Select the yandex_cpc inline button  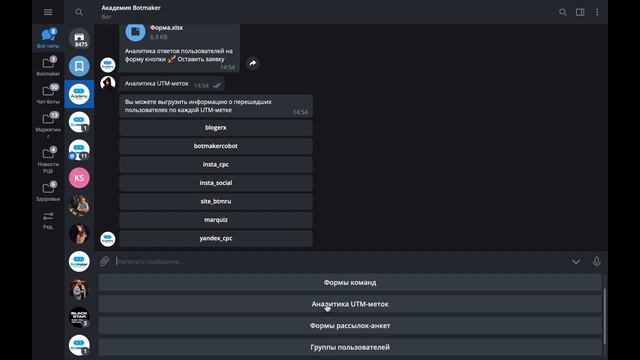coord(216,238)
